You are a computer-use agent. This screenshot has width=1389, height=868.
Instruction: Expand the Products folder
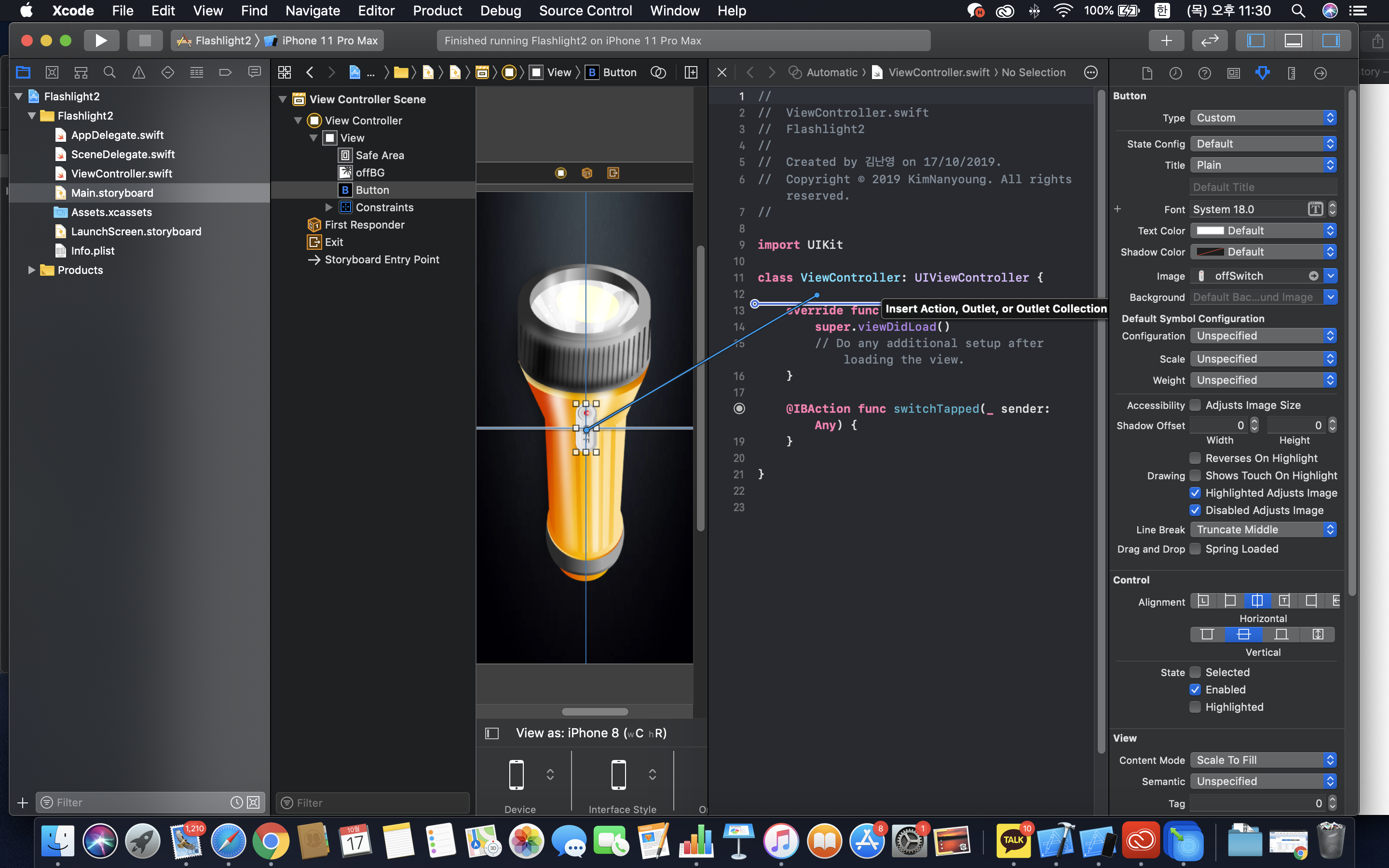[x=31, y=270]
